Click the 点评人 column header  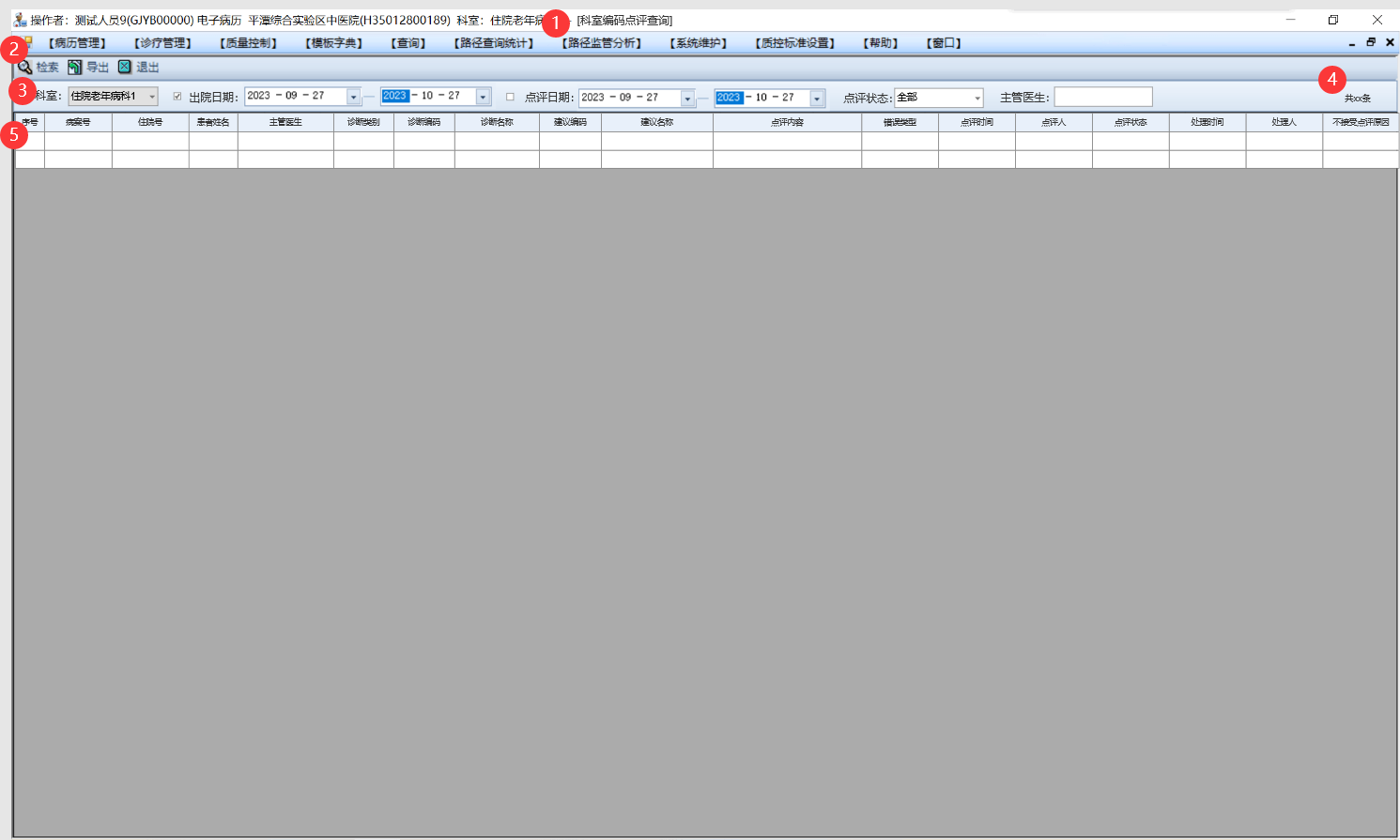(x=1054, y=122)
